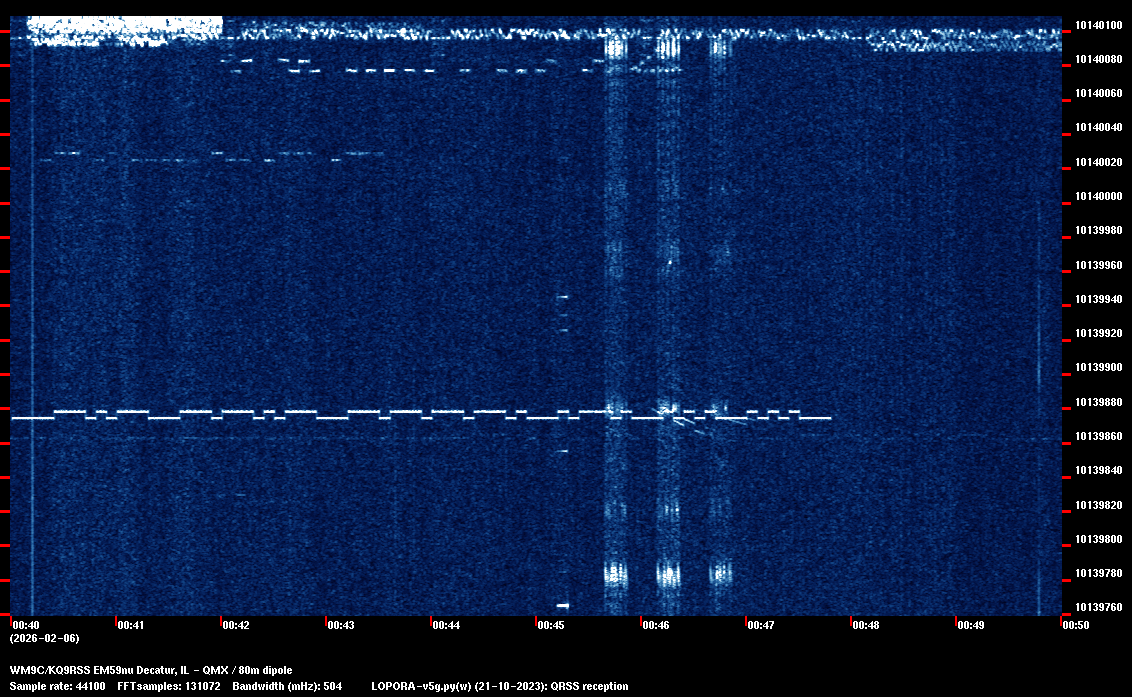
Task: Click the 10139980 frequency label
Action: click(x=1098, y=230)
